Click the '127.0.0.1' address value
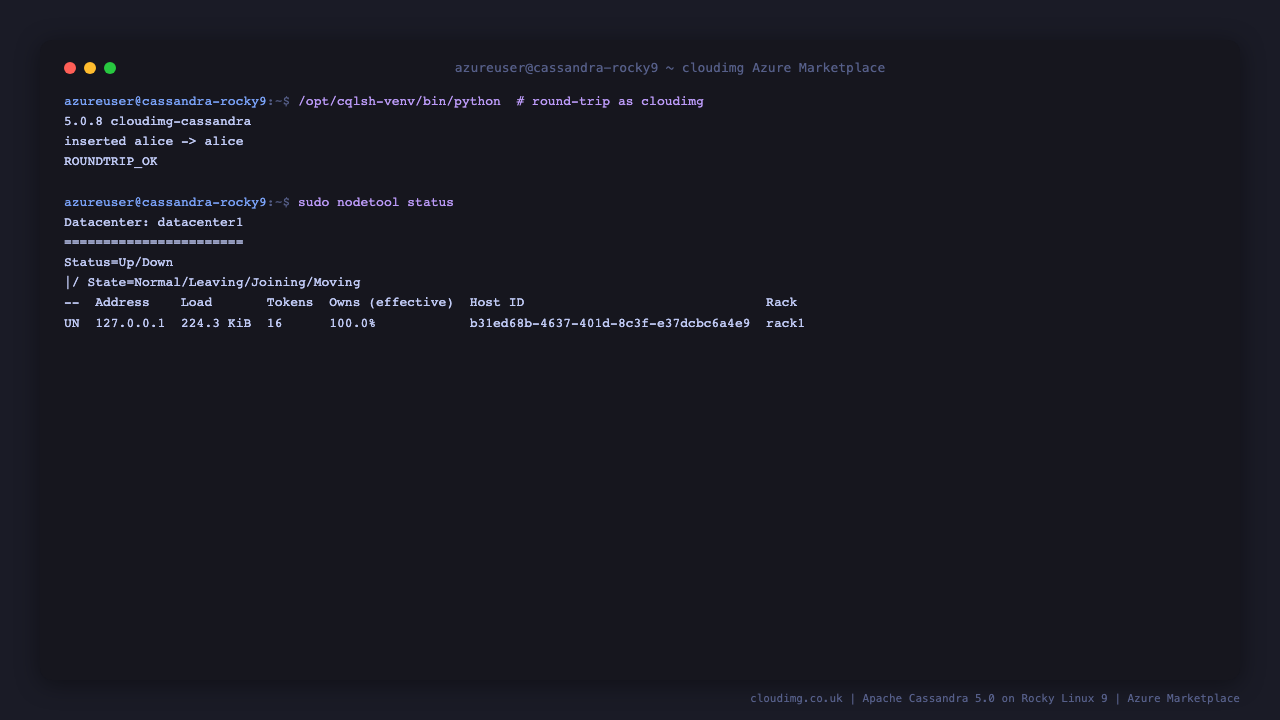Screen dimensions: 1280x720 pyautogui.click(x=130, y=324)
